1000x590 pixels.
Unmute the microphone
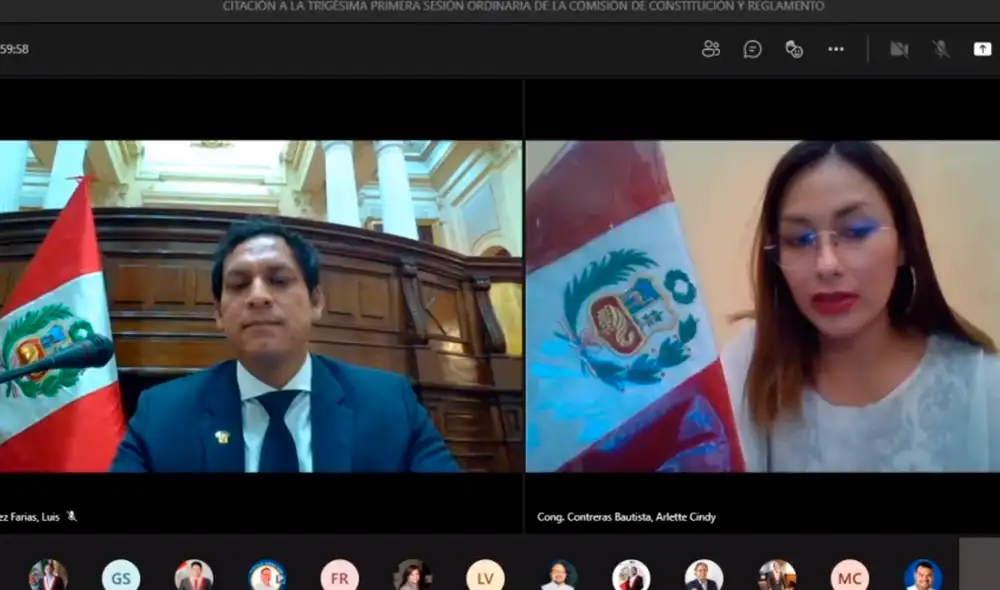pyautogui.click(x=941, y=49)
